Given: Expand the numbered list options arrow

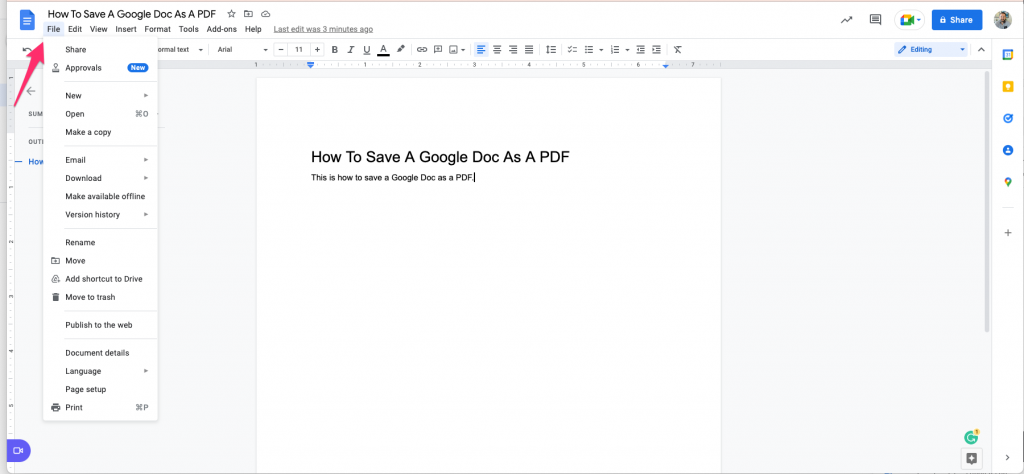Looking at the screenshot, I should tap(627, 50).
